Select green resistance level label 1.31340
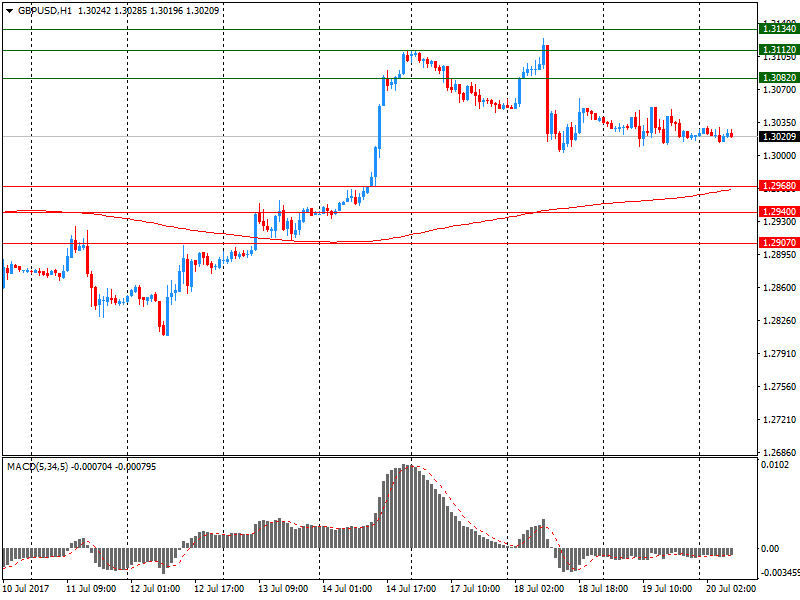The width and height of the screenshot is (800, 600). [779, 29]
